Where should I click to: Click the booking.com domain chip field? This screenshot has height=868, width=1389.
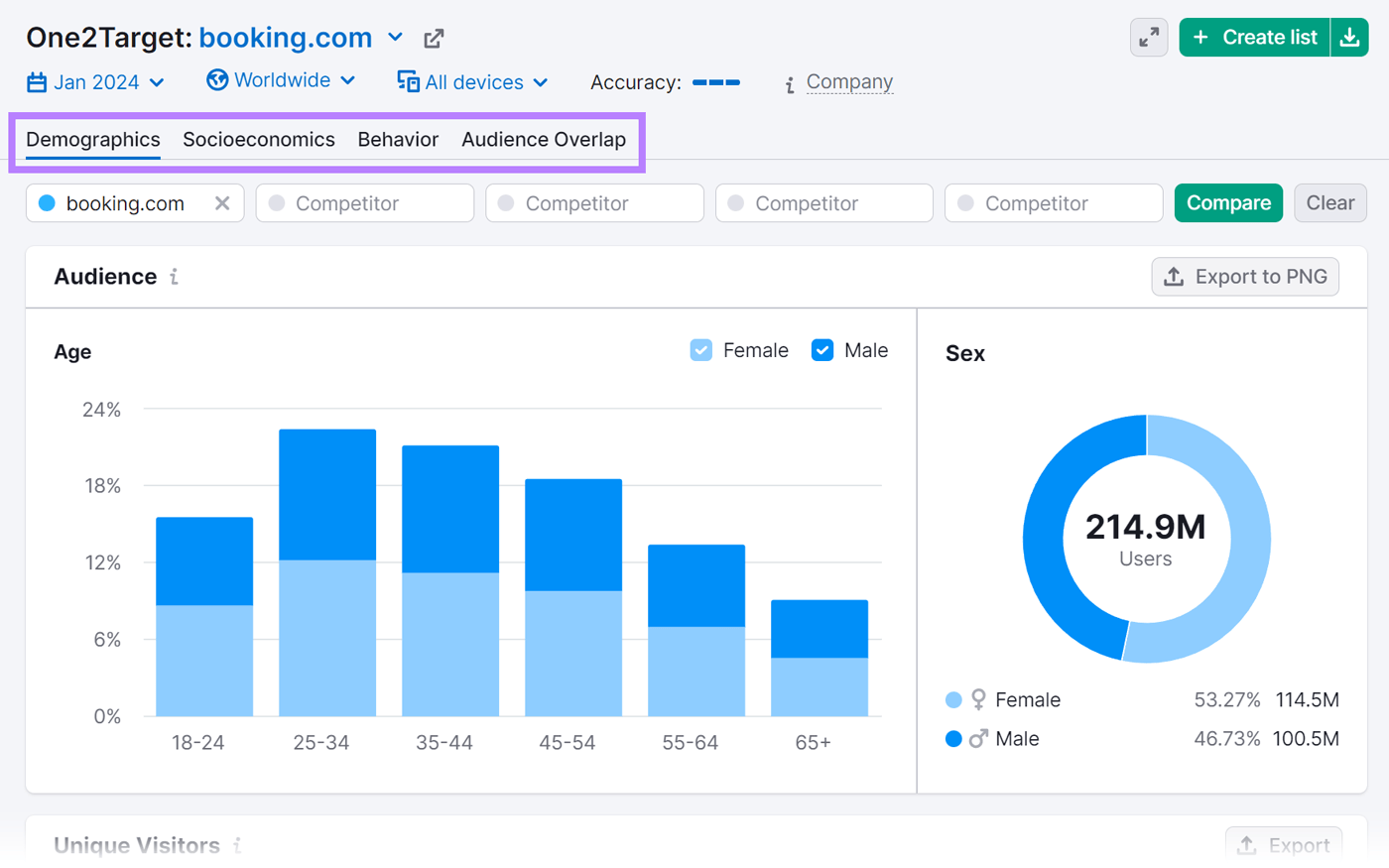tap(135, 203)
